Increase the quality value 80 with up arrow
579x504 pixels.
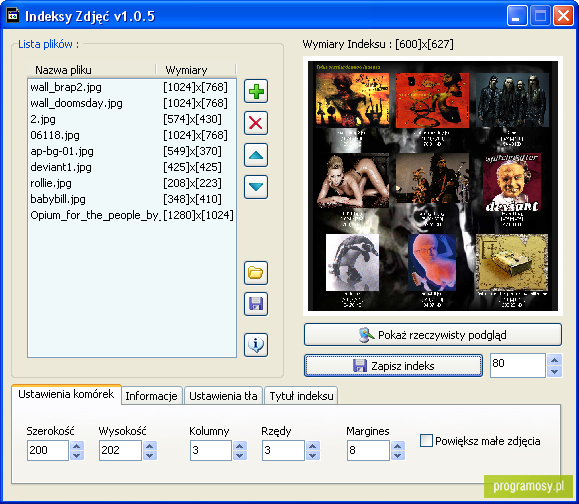[x=555, y=360]
